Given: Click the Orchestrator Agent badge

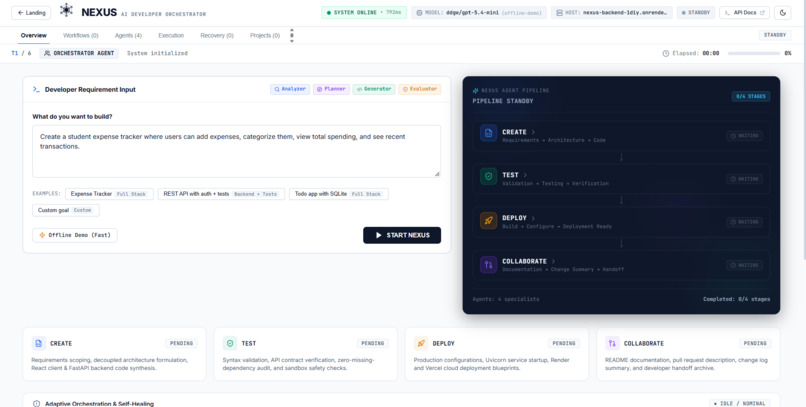Looking at the screenshot, I should click(x=79, y=53).
